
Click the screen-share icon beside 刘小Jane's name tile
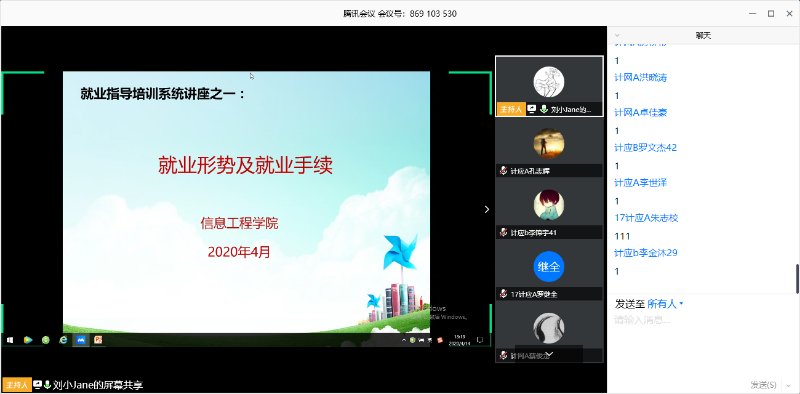coord(532,109)
